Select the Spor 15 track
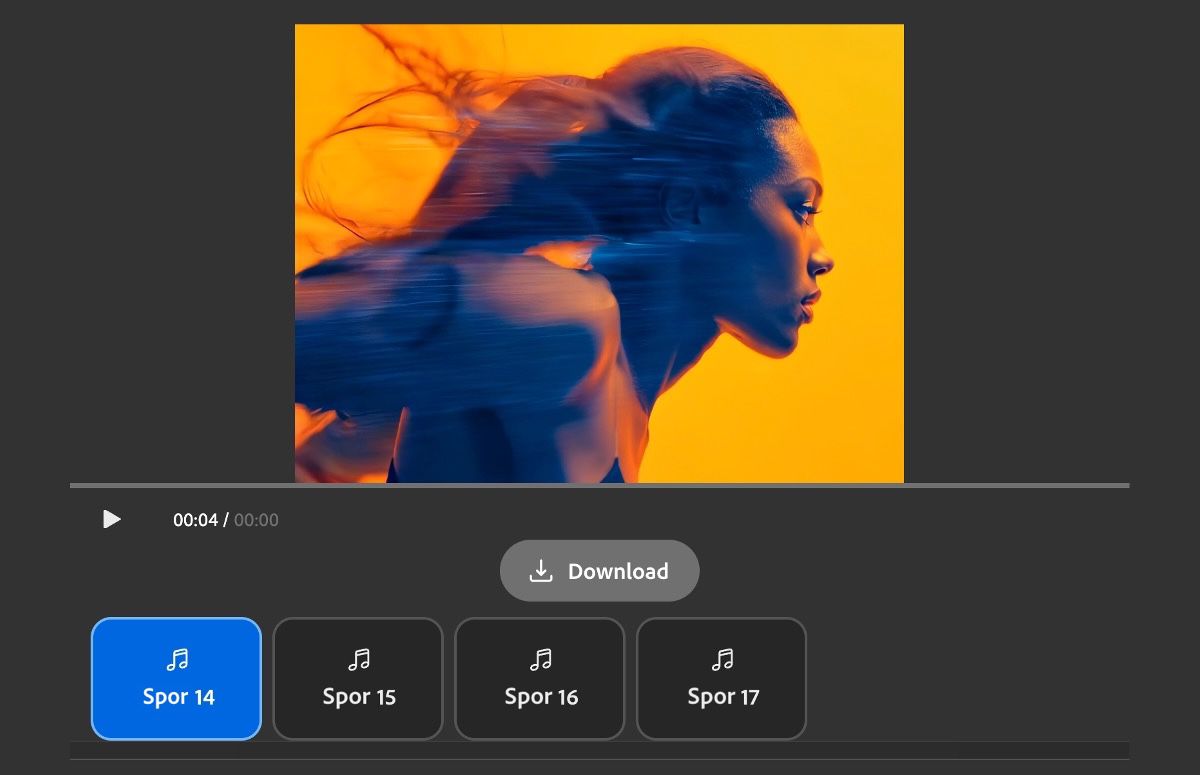The image size is (1200, 775). tap(358, 678)
